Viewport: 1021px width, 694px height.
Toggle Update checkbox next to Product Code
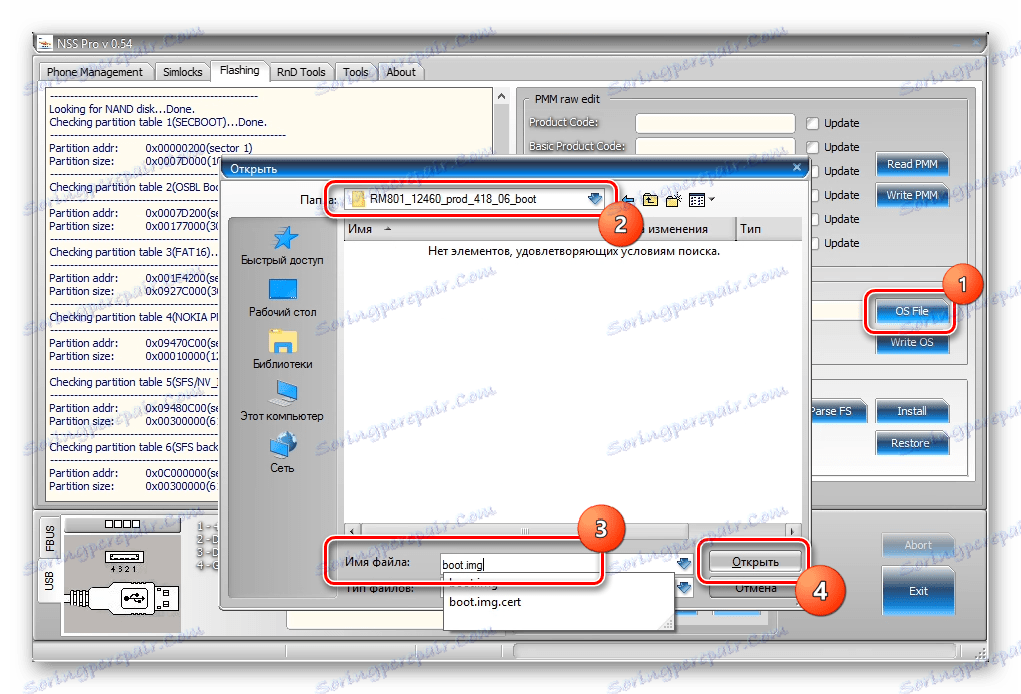point(812,123)
